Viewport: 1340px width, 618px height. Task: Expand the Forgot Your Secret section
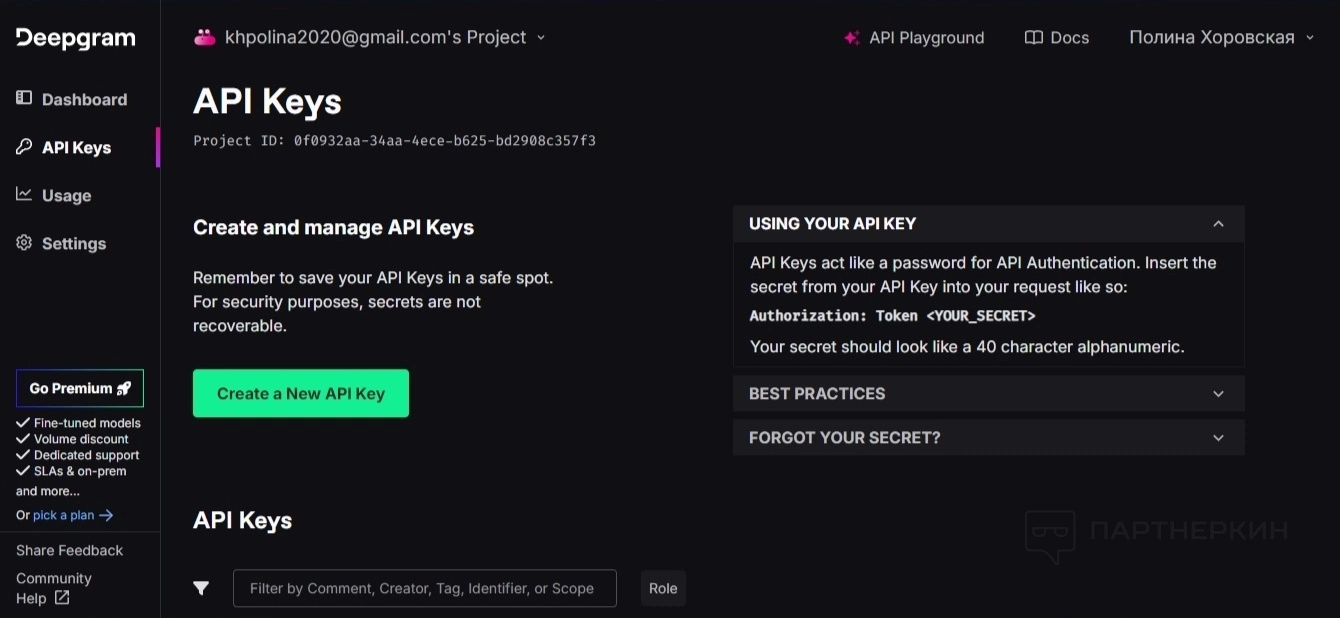(1218, 438)
